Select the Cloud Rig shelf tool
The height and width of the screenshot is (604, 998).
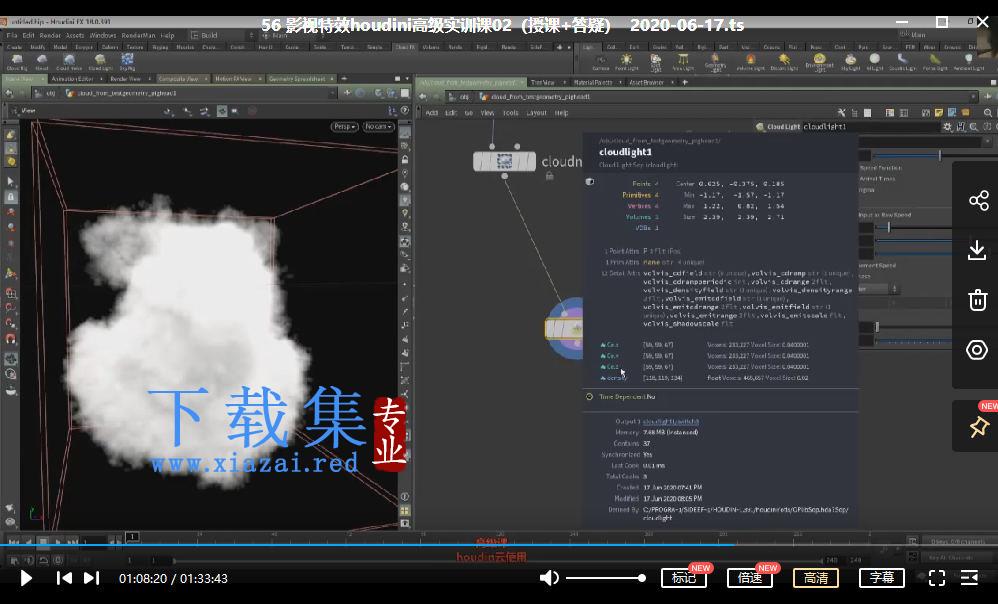click(16, 62)
